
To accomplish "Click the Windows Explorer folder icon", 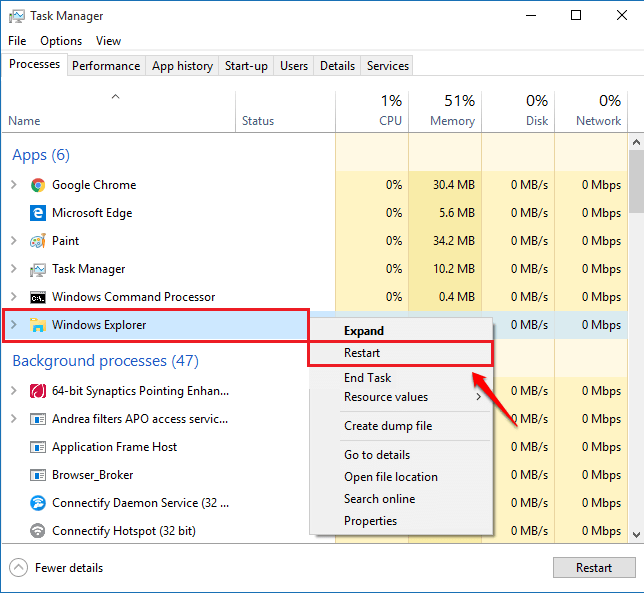I will 38,325.
